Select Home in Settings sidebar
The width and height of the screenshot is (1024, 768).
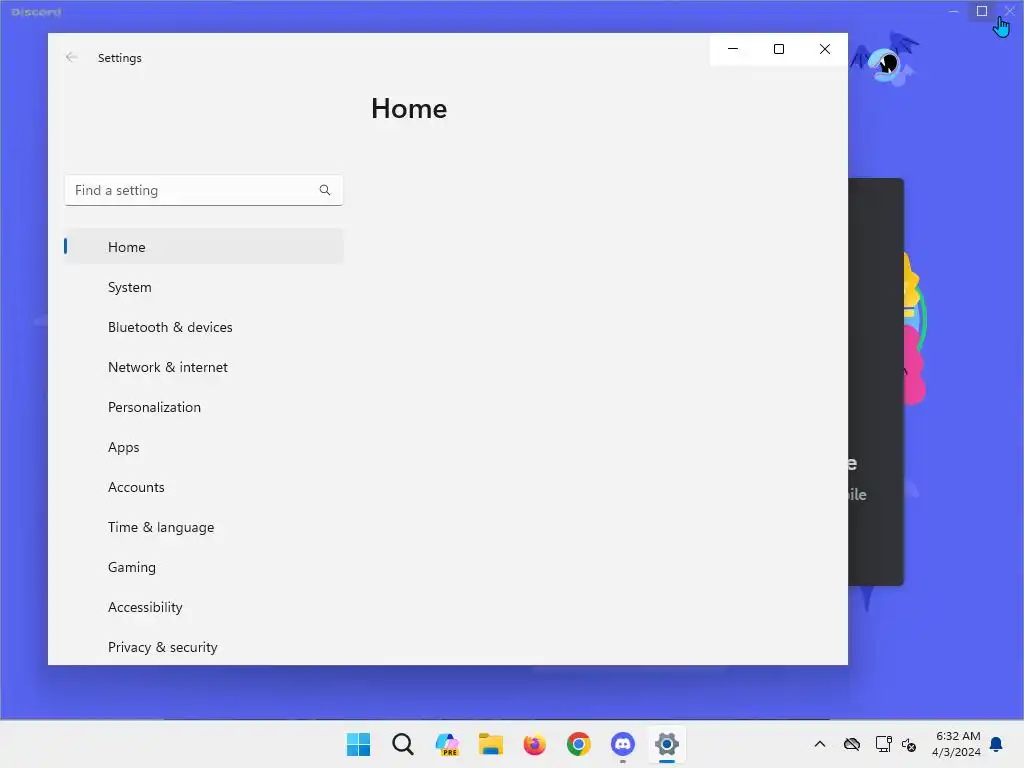(x=204, y=247)
